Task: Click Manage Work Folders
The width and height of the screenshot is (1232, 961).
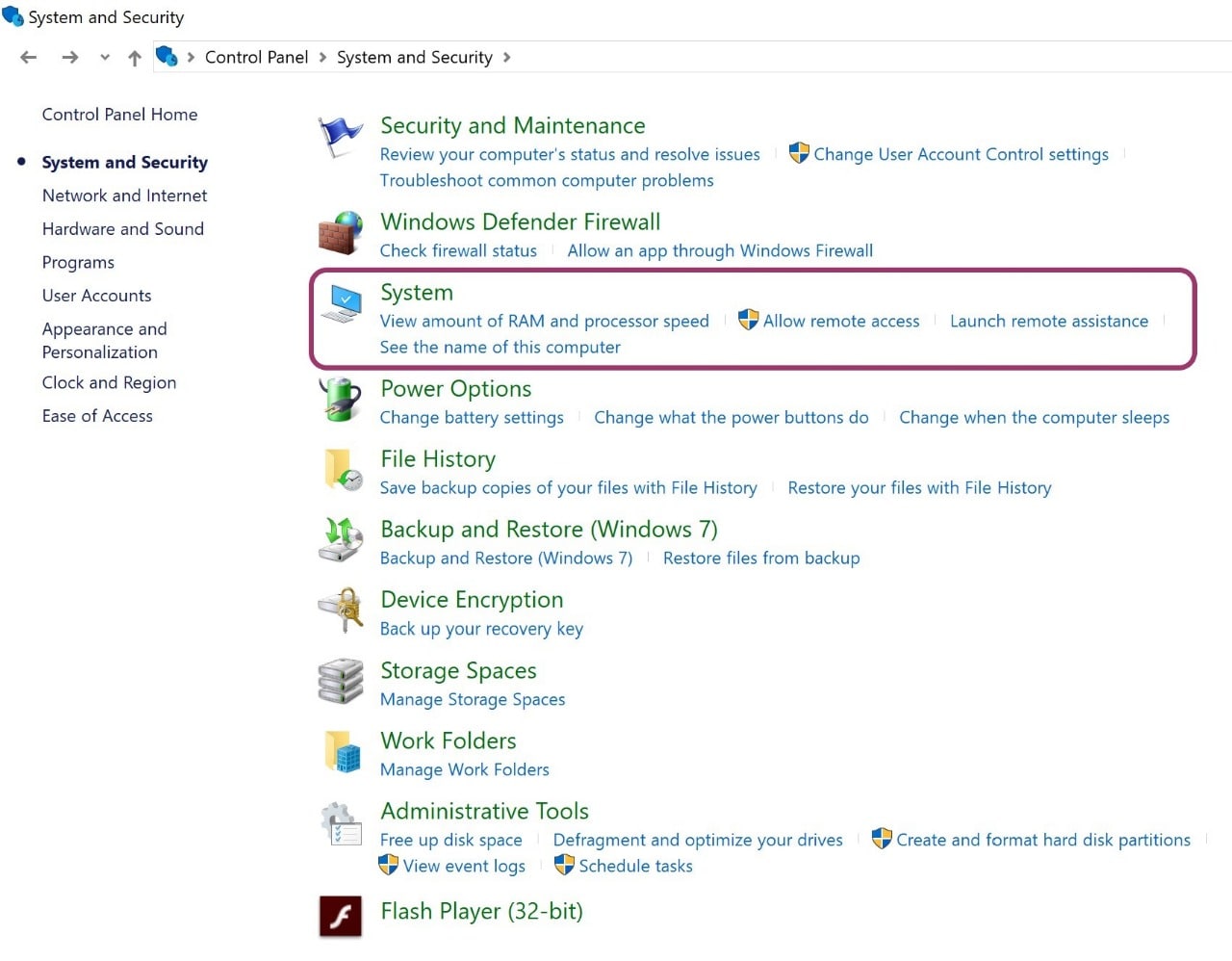Action: tap(465, 770)
